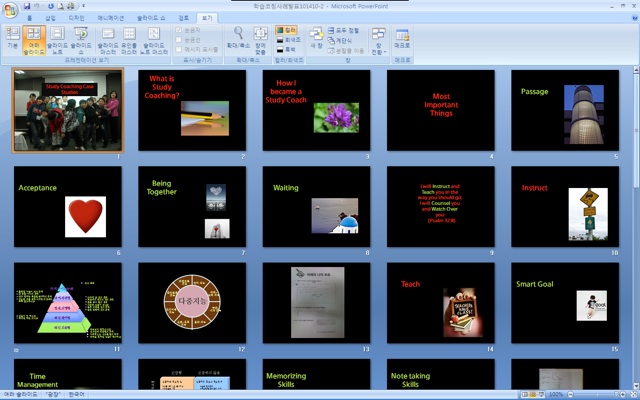Select slide 5 Passage thumbnail
The image size is (640, 400).
[x=565, y=110]
